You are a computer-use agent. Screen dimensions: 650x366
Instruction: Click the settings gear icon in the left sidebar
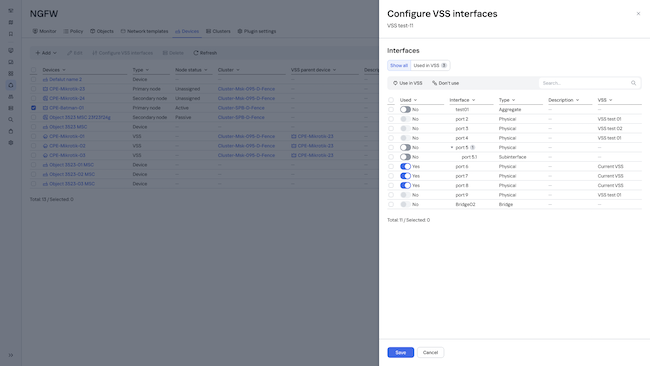click(11, 143)
